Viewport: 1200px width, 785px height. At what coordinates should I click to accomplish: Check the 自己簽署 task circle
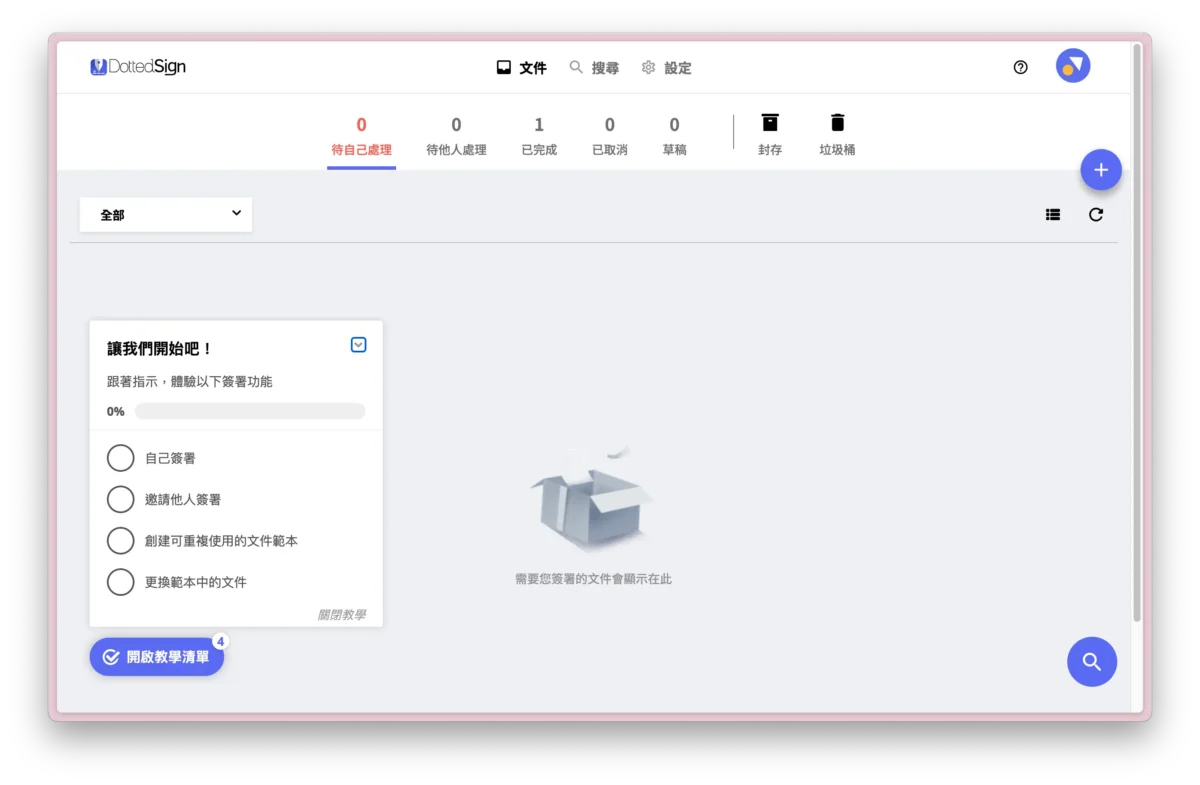[x=120, y=458]
